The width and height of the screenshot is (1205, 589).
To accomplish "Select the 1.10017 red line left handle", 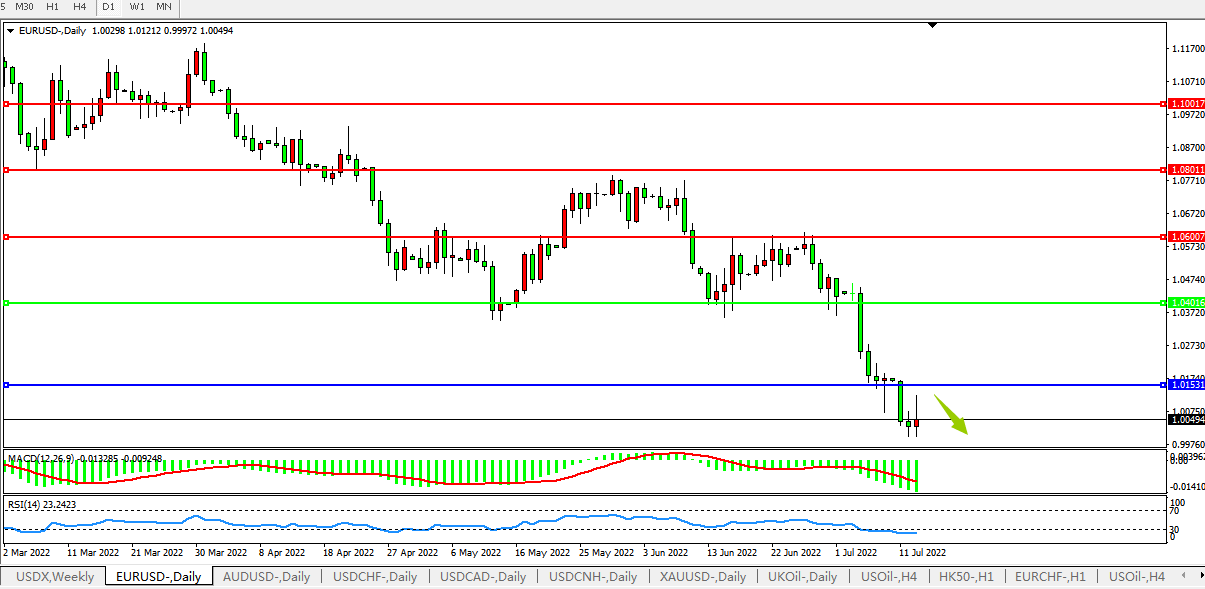I will 6,103.
